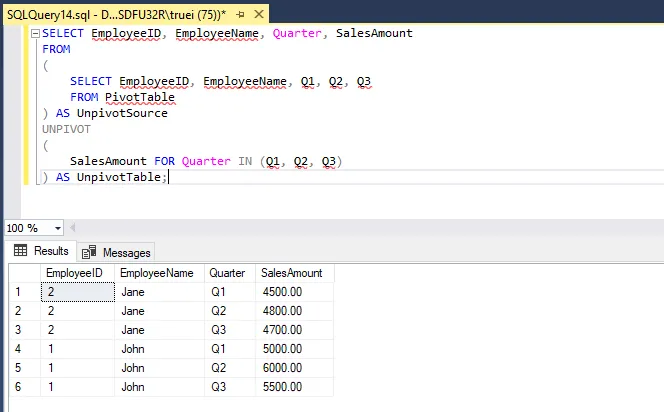Image resolution: width=664 pixels, height=412 pixels.
Task: Click the 6000.00 sales cell
Action: [295, 368]
